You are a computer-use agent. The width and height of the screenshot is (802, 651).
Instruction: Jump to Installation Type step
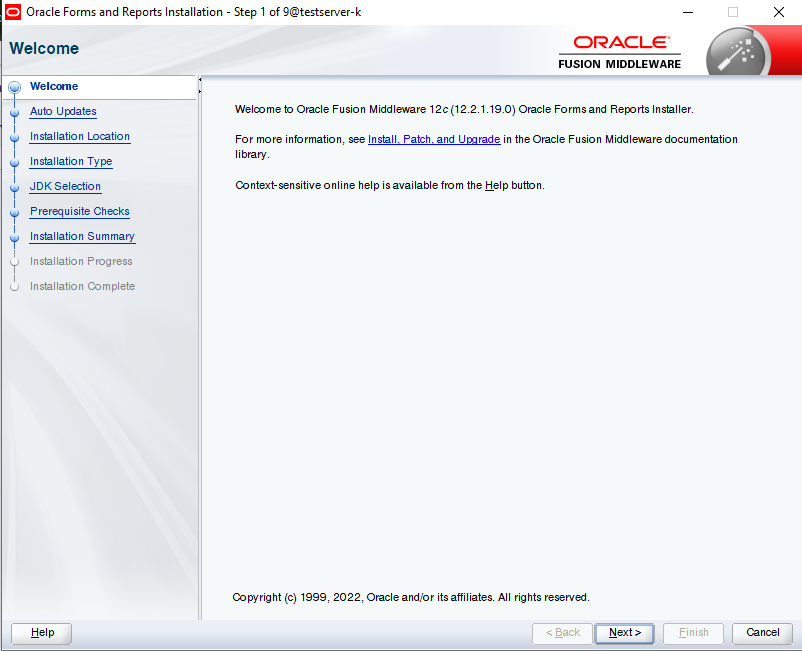(x=71, y=161)
